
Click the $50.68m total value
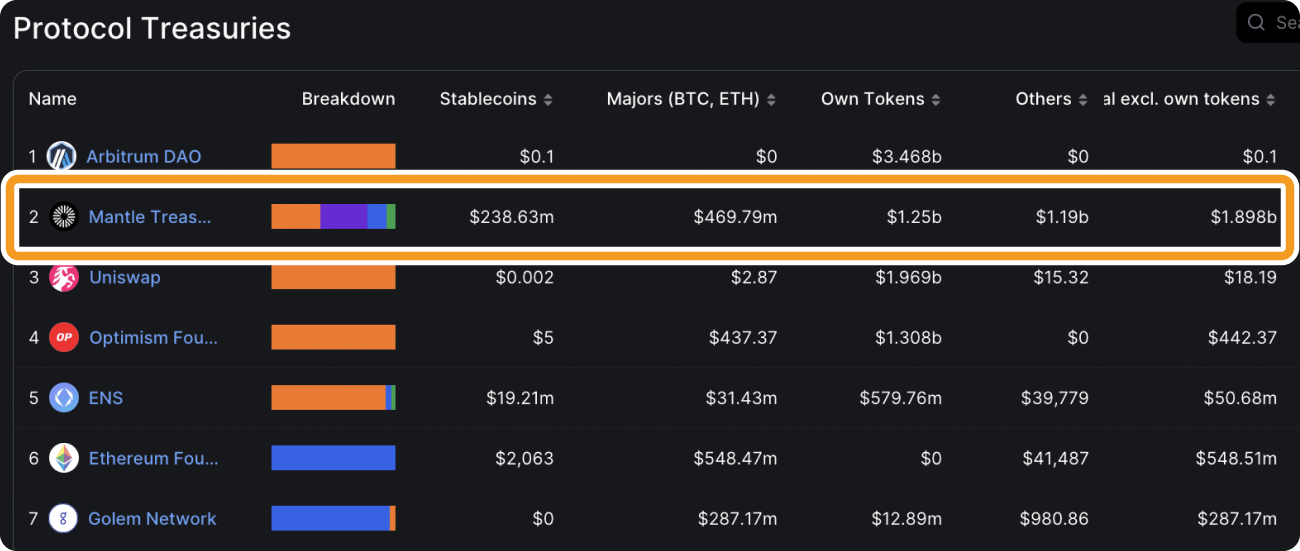coord(1240,398)
